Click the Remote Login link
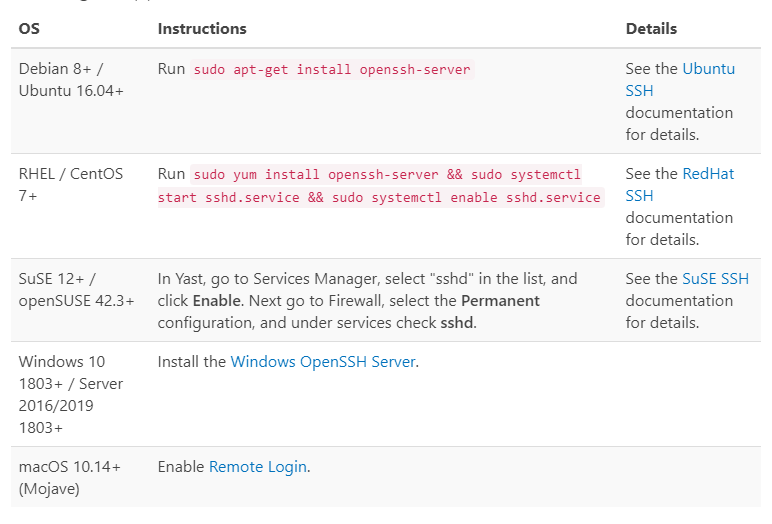The image size is (772, 524). (x=258, y=467)
